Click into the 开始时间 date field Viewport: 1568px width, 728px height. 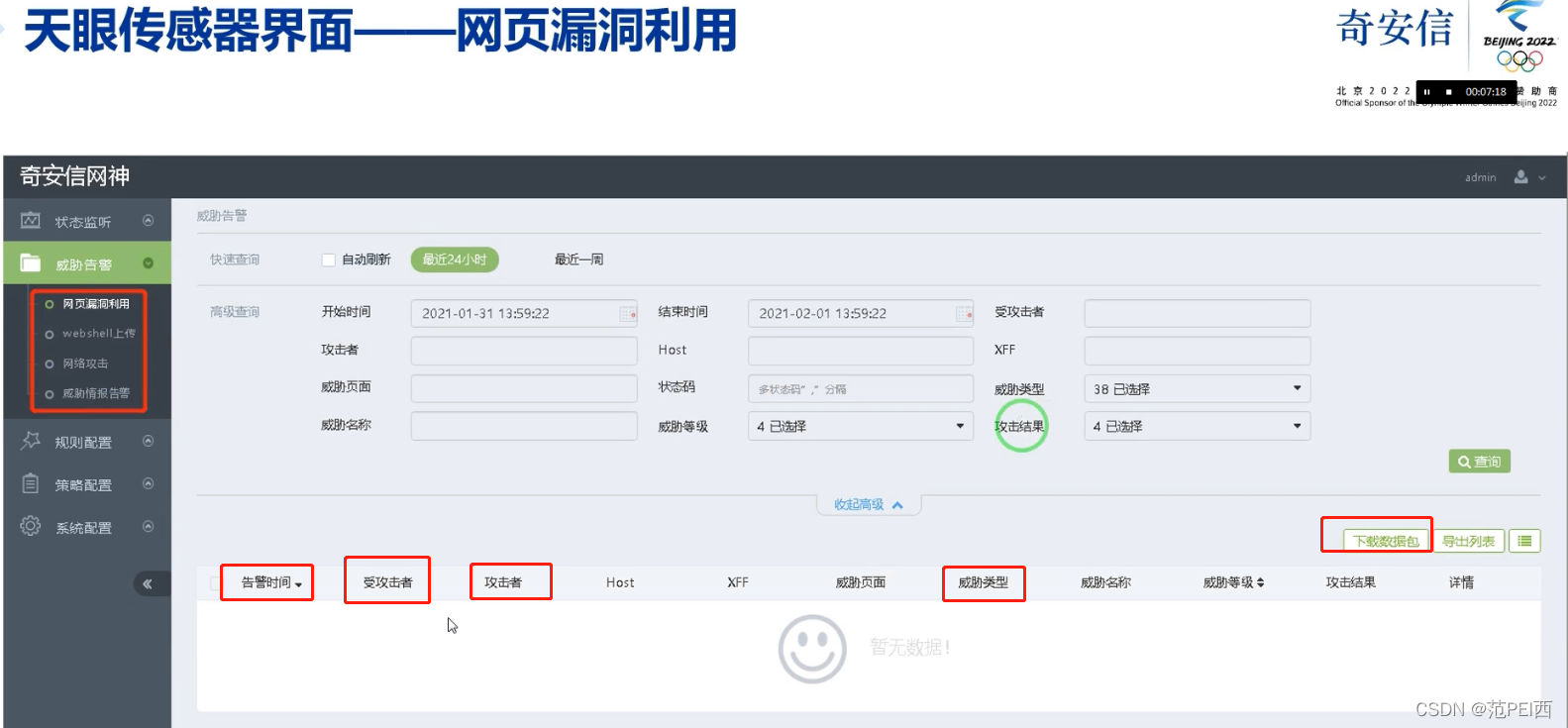(523, 313)
